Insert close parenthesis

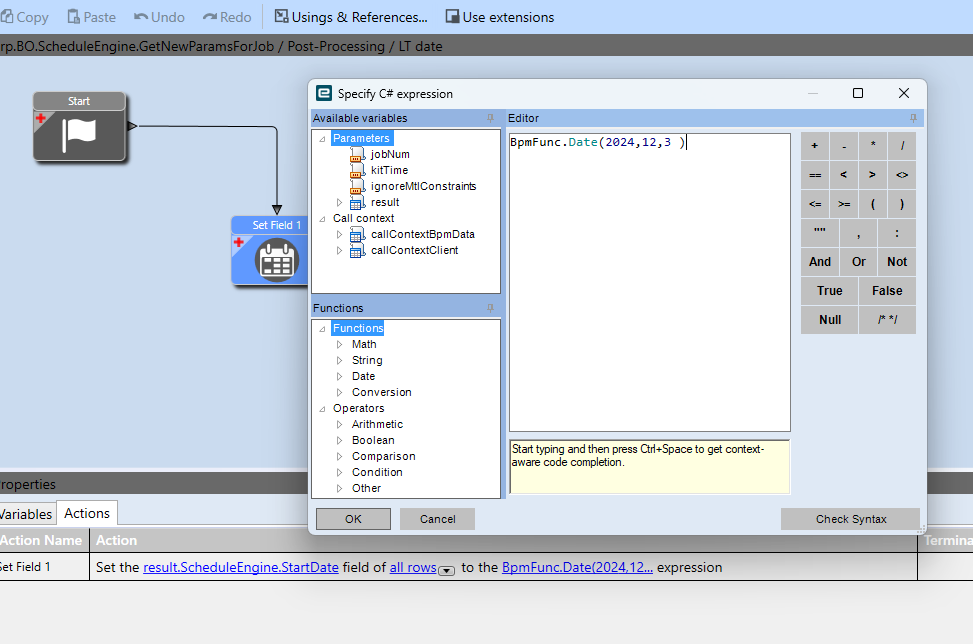click(902, 204)
